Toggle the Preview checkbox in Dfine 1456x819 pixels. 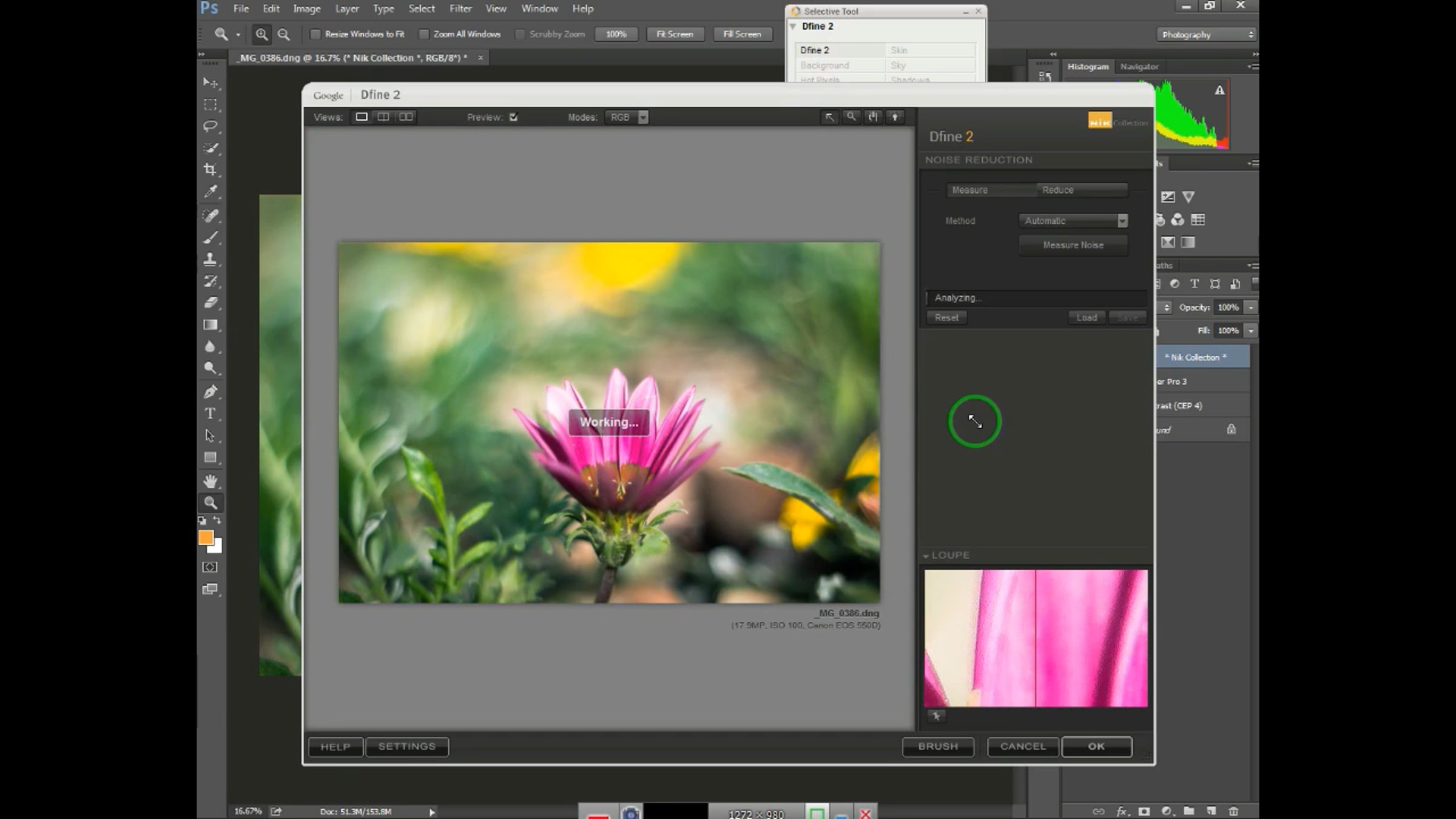[x=514, y=117]
